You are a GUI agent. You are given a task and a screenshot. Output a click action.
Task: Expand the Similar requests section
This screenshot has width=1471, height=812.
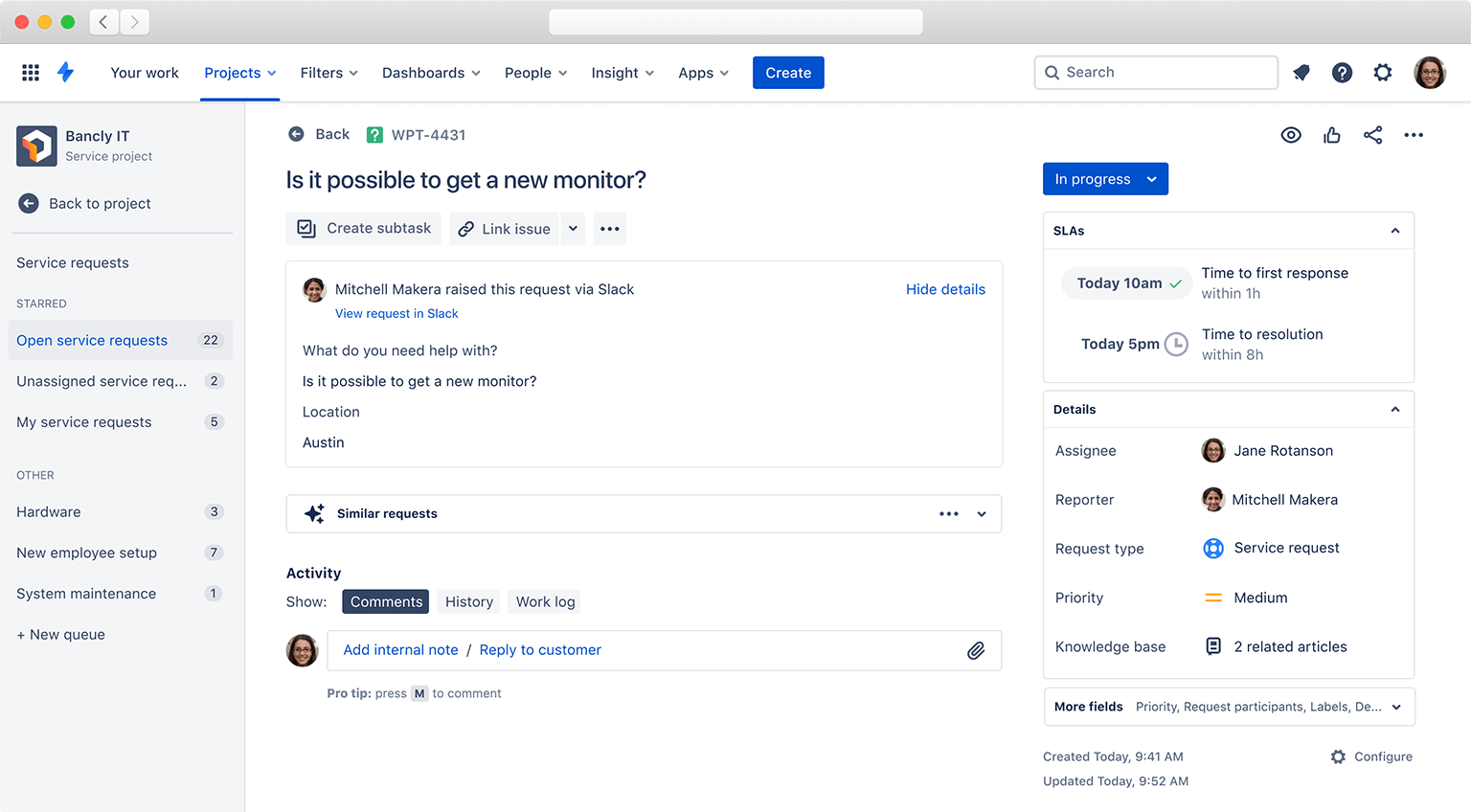tap(981, 514)
